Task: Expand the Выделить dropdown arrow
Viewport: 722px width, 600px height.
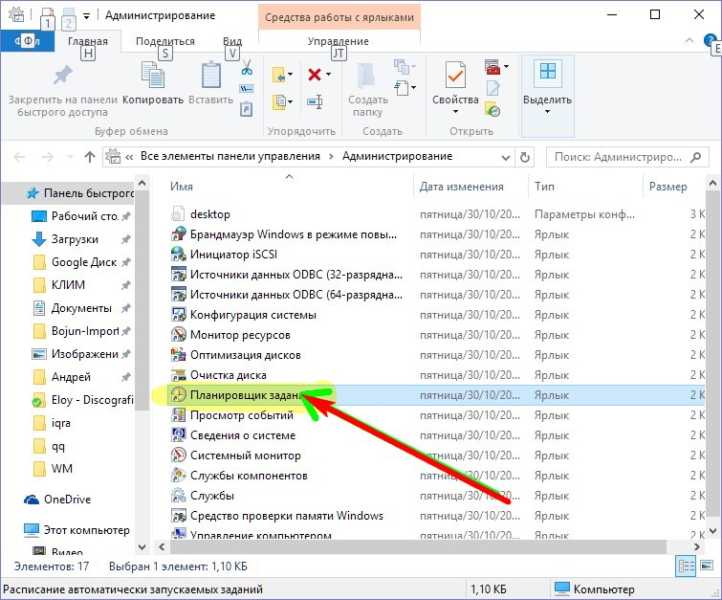Action: pyautogui.click(x=547, y=111)
